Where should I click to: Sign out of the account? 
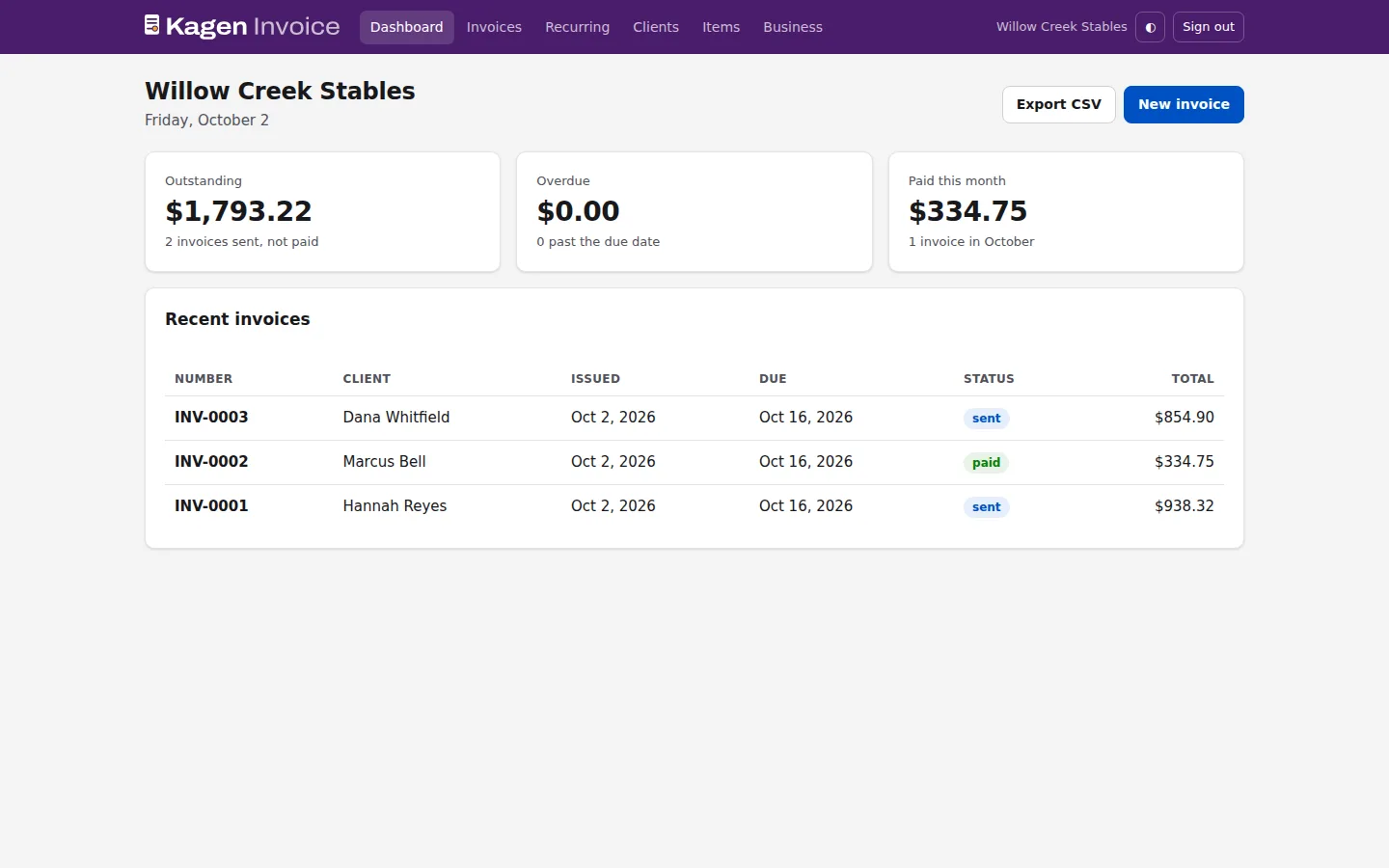(x=1208, y=27)
